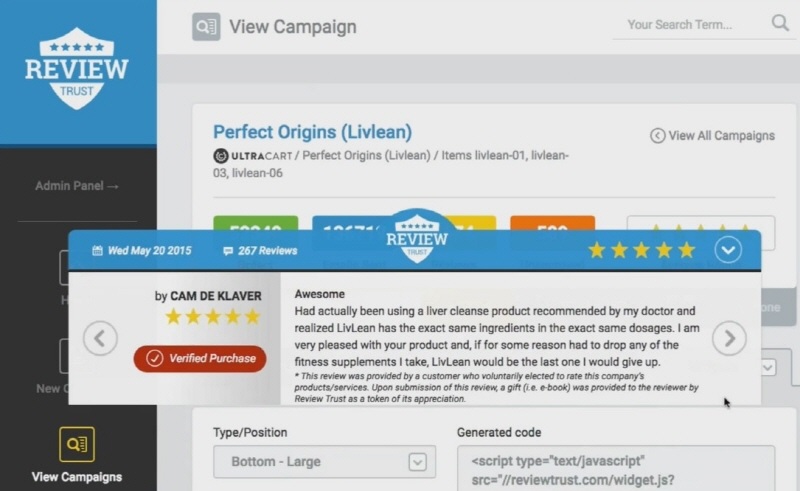Collapse the review widget with chevron circle
The width and height of the screenshot is (800, 491).
click(x=728, y=250)
